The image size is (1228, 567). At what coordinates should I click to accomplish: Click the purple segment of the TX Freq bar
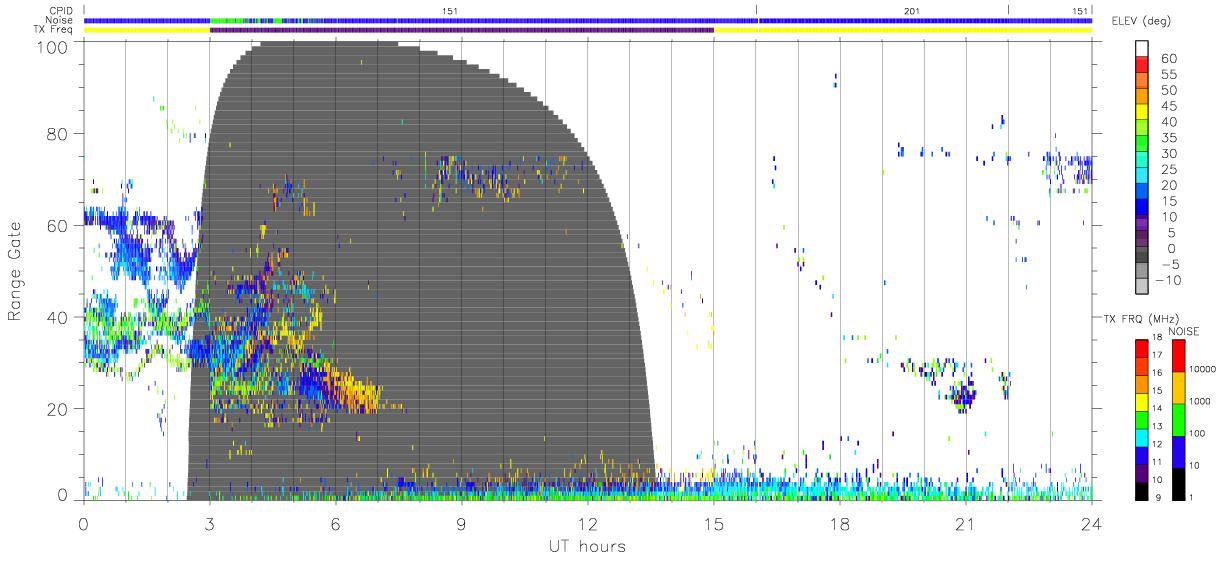(x=462, y=30)
